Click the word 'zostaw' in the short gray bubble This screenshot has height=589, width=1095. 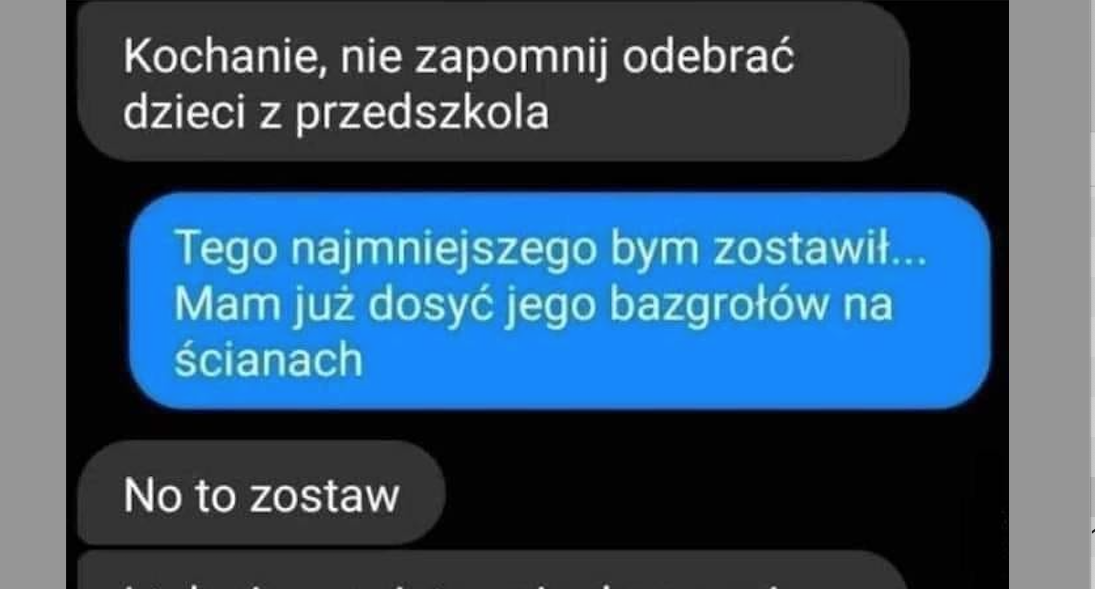325,496
